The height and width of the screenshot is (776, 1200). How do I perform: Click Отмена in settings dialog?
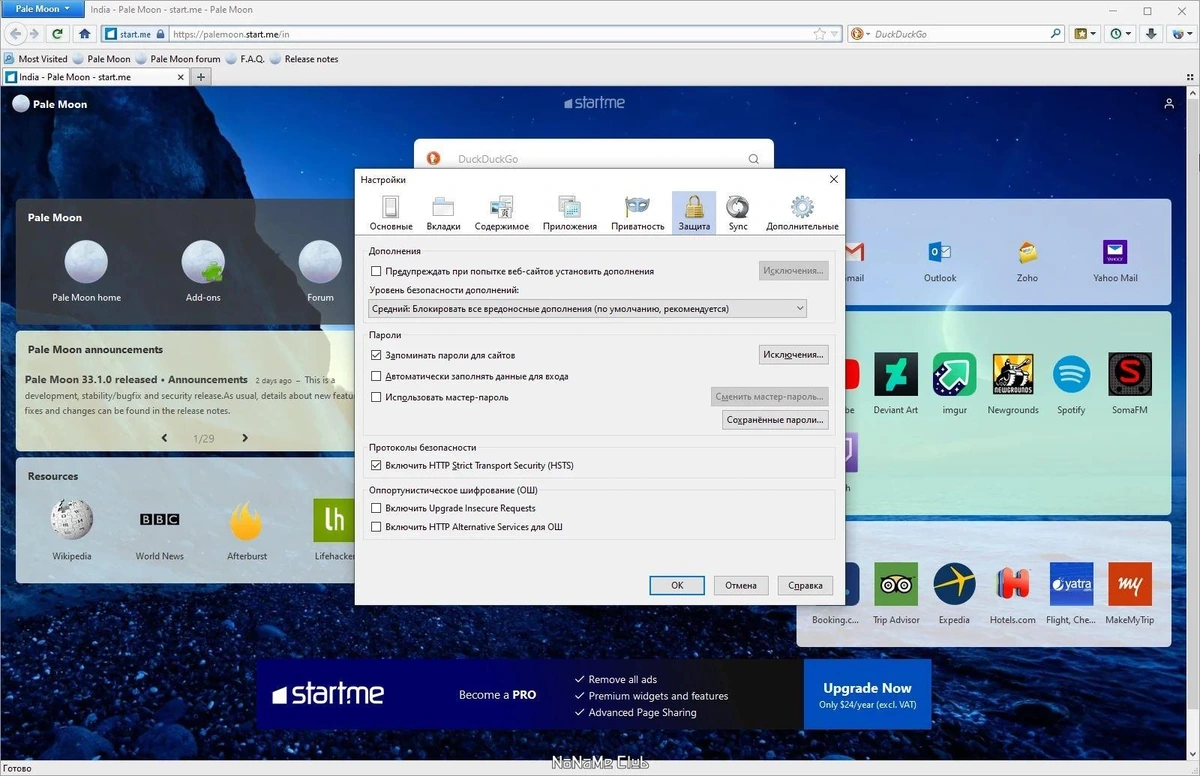[741, 585]
